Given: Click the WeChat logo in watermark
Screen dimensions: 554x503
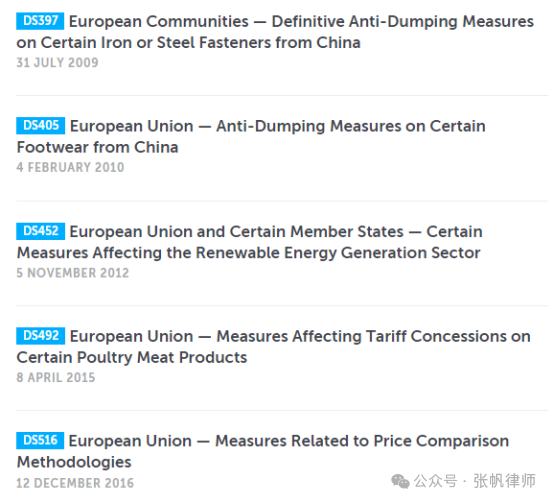Looking at the screenshot, I should point(400,481).
